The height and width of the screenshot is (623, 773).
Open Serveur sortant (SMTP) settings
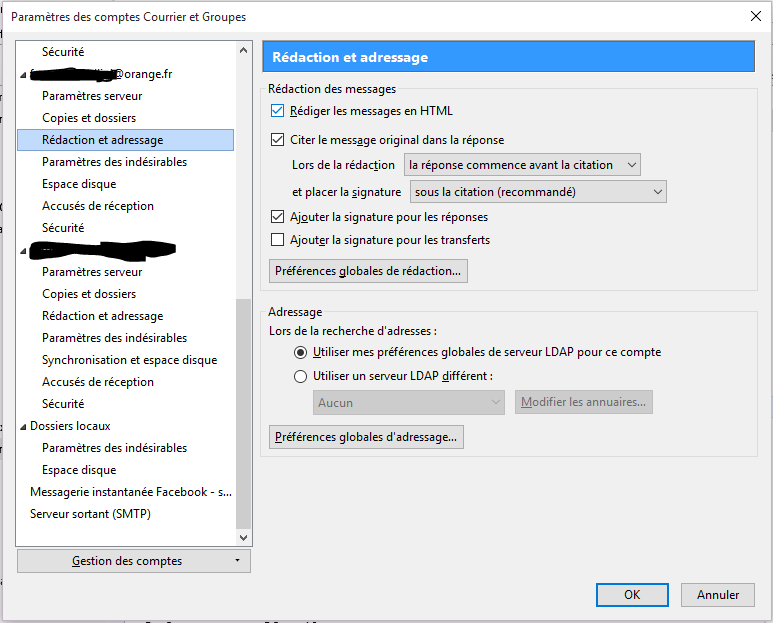tap(90, 514)
